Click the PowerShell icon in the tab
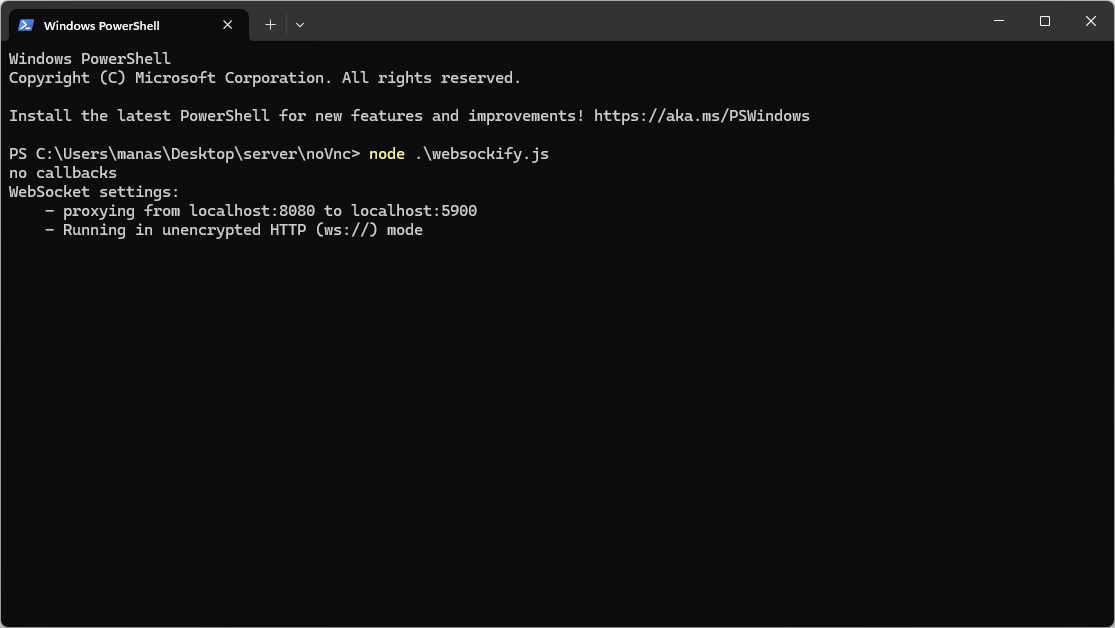 (x=26, y=25)
